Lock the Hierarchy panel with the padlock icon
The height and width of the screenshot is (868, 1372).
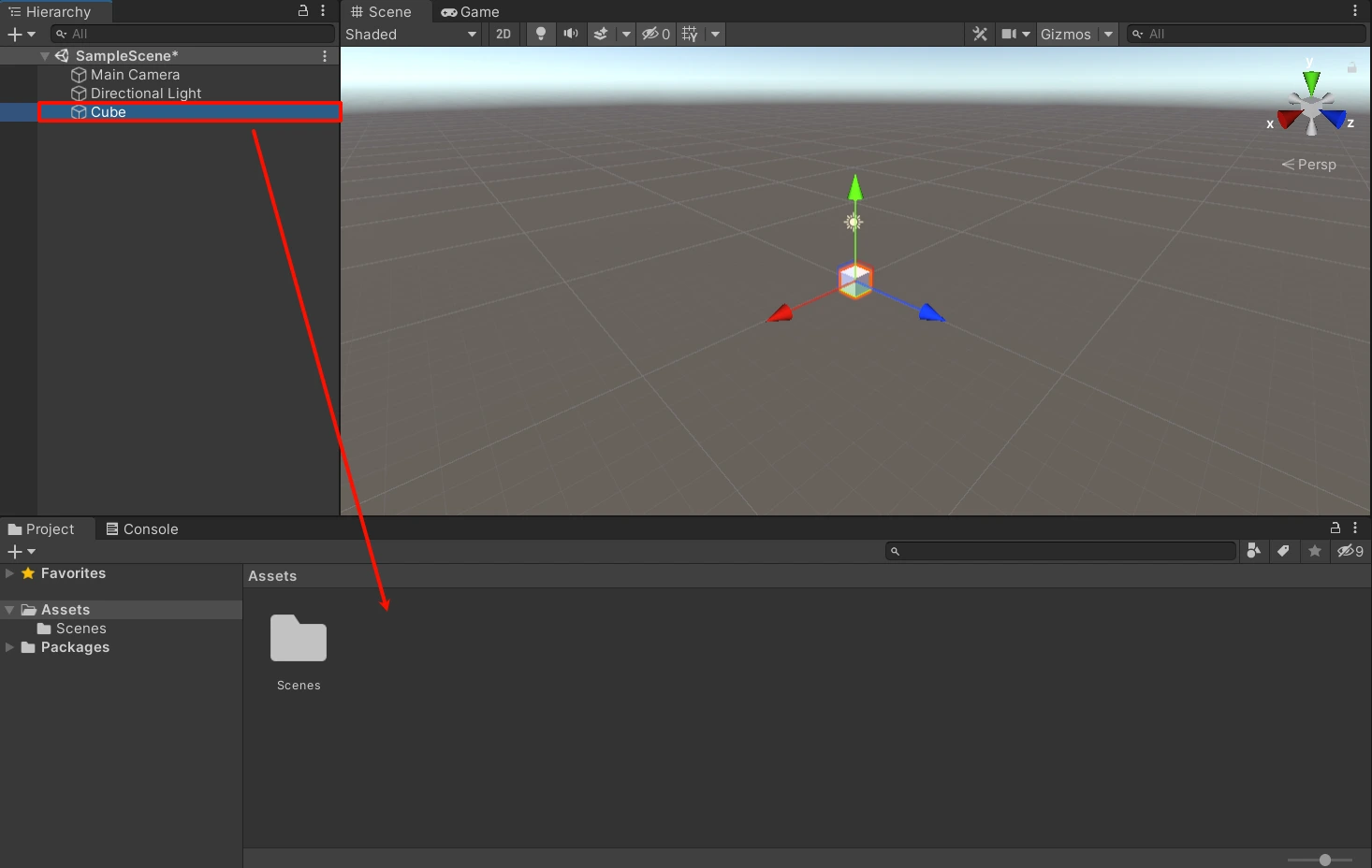pos(302,11)
